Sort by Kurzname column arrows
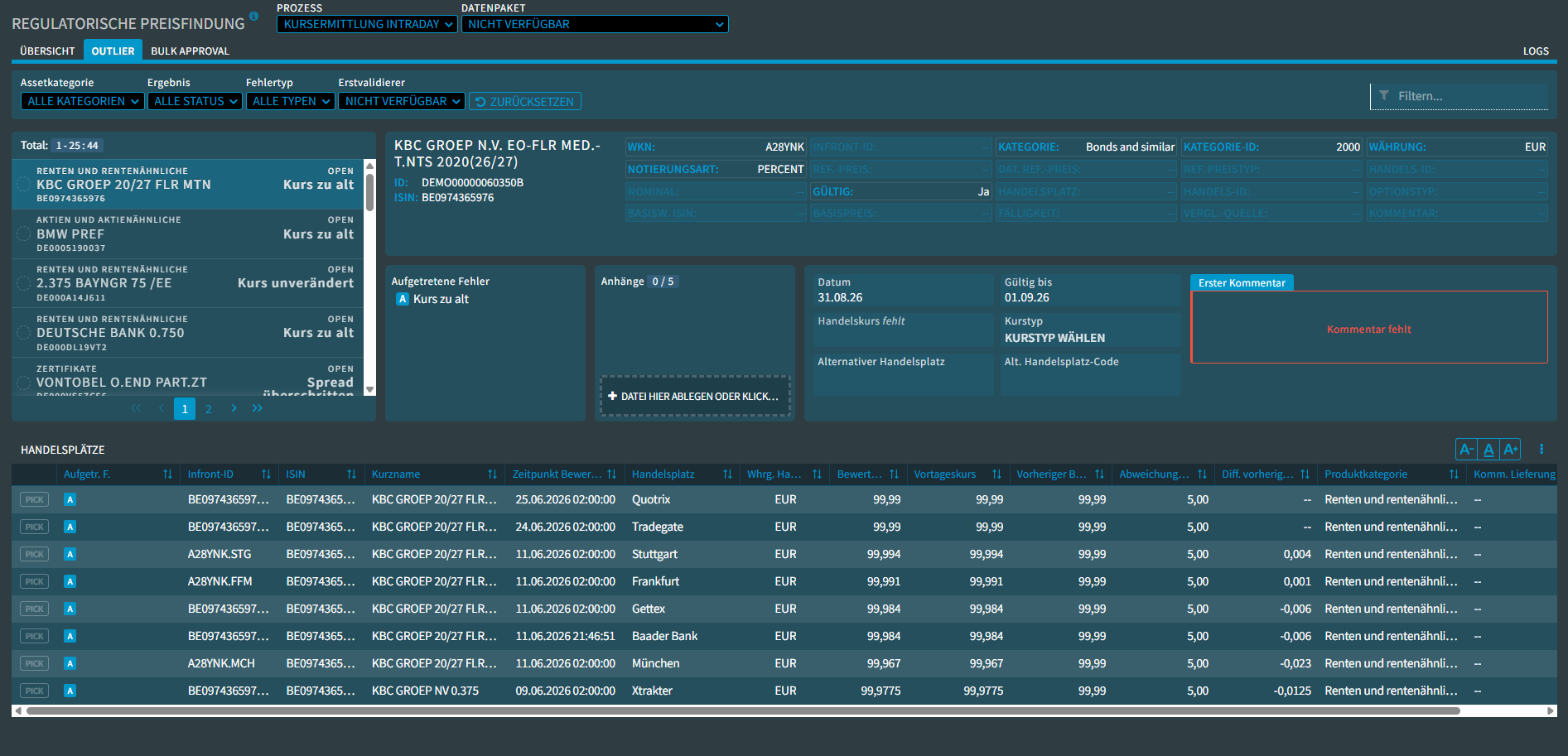This screenshot has height=756, width=1568. point(492,474)
